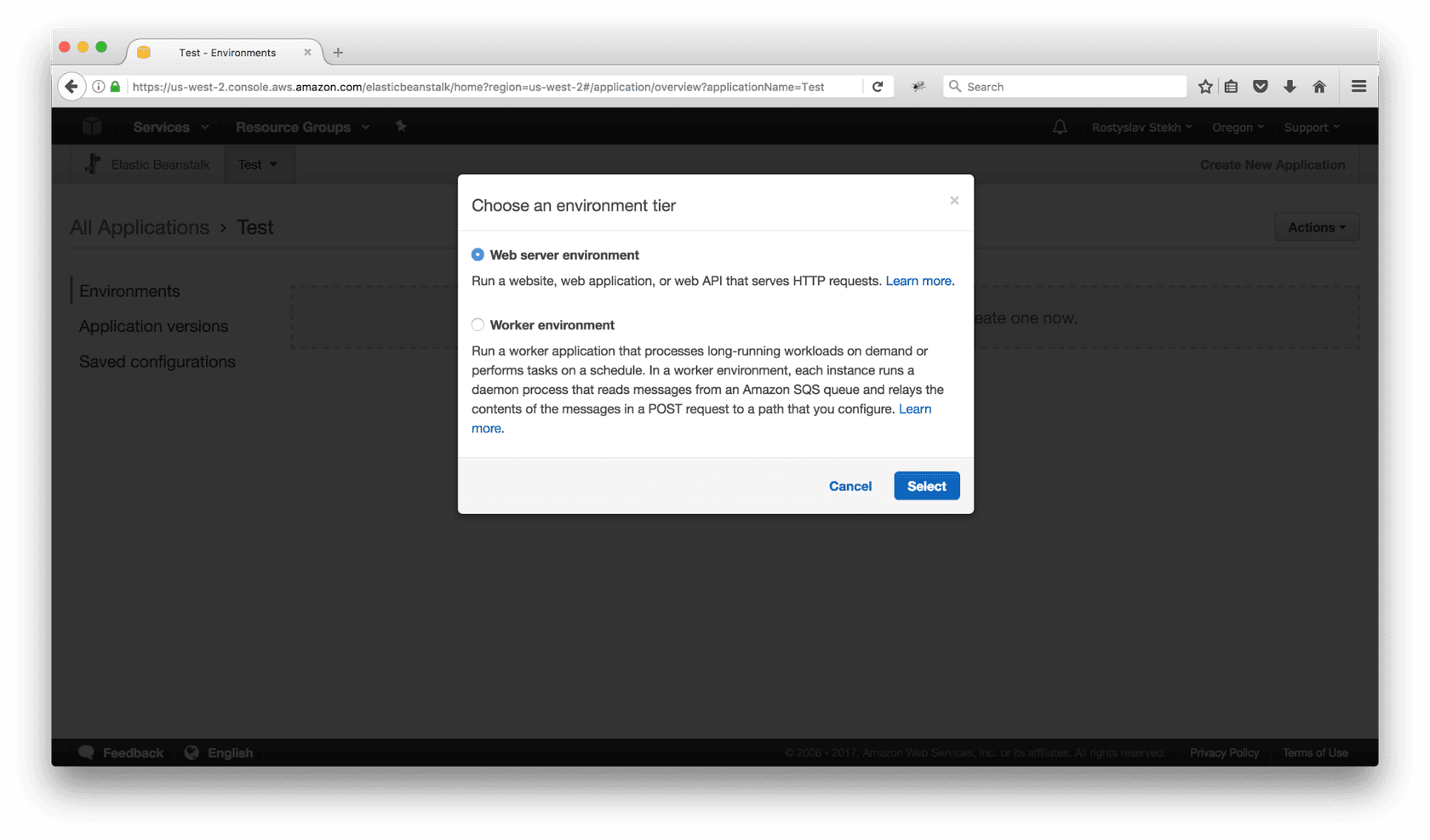
Task: Open Learn more link for Web server environment
Action: [918, 281]
